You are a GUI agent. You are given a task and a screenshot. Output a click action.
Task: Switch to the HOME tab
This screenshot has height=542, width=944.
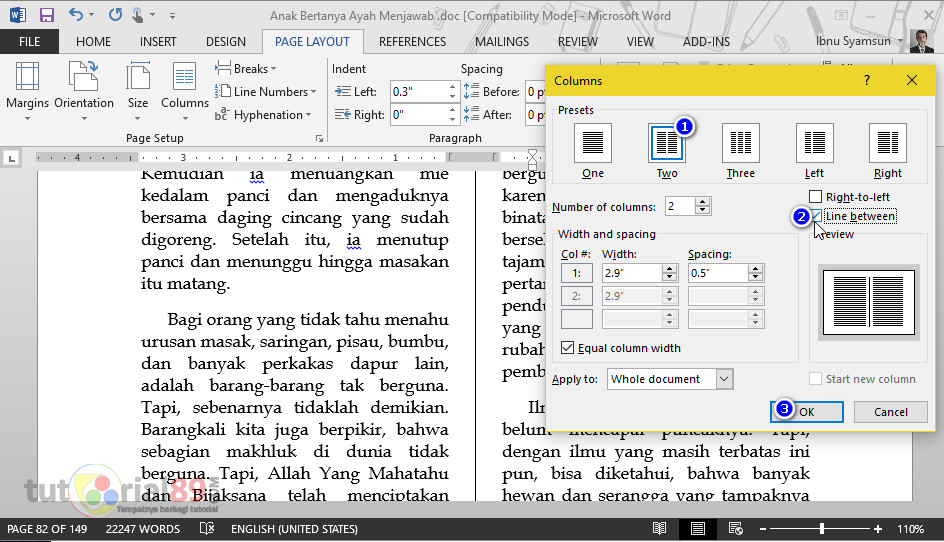pos(93,42)
